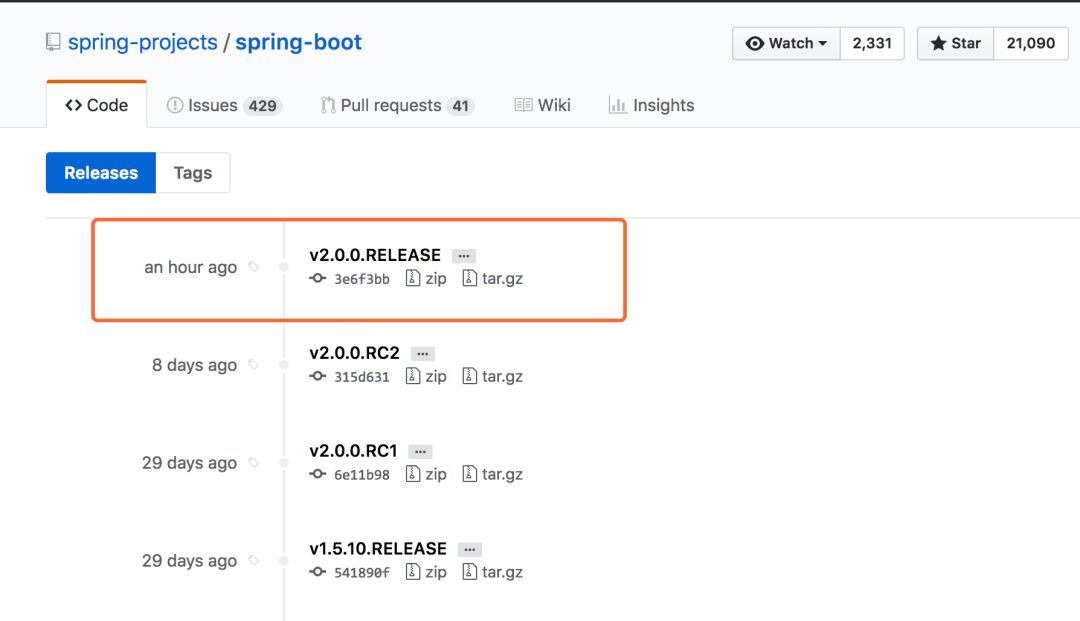Download zip for v2.0.0.RELEASE

(426, 278)
